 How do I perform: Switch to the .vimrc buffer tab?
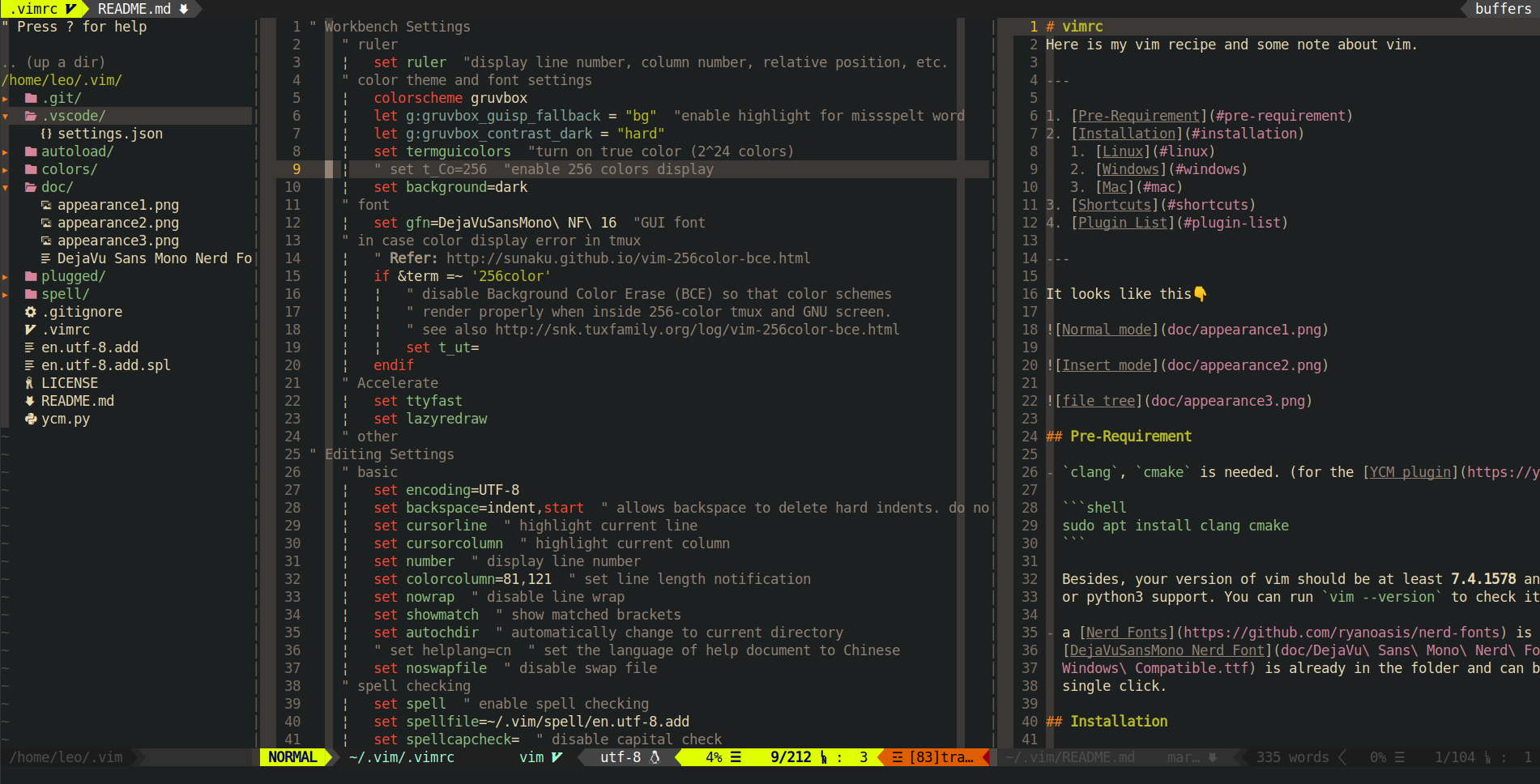click(x=43, y=9)
